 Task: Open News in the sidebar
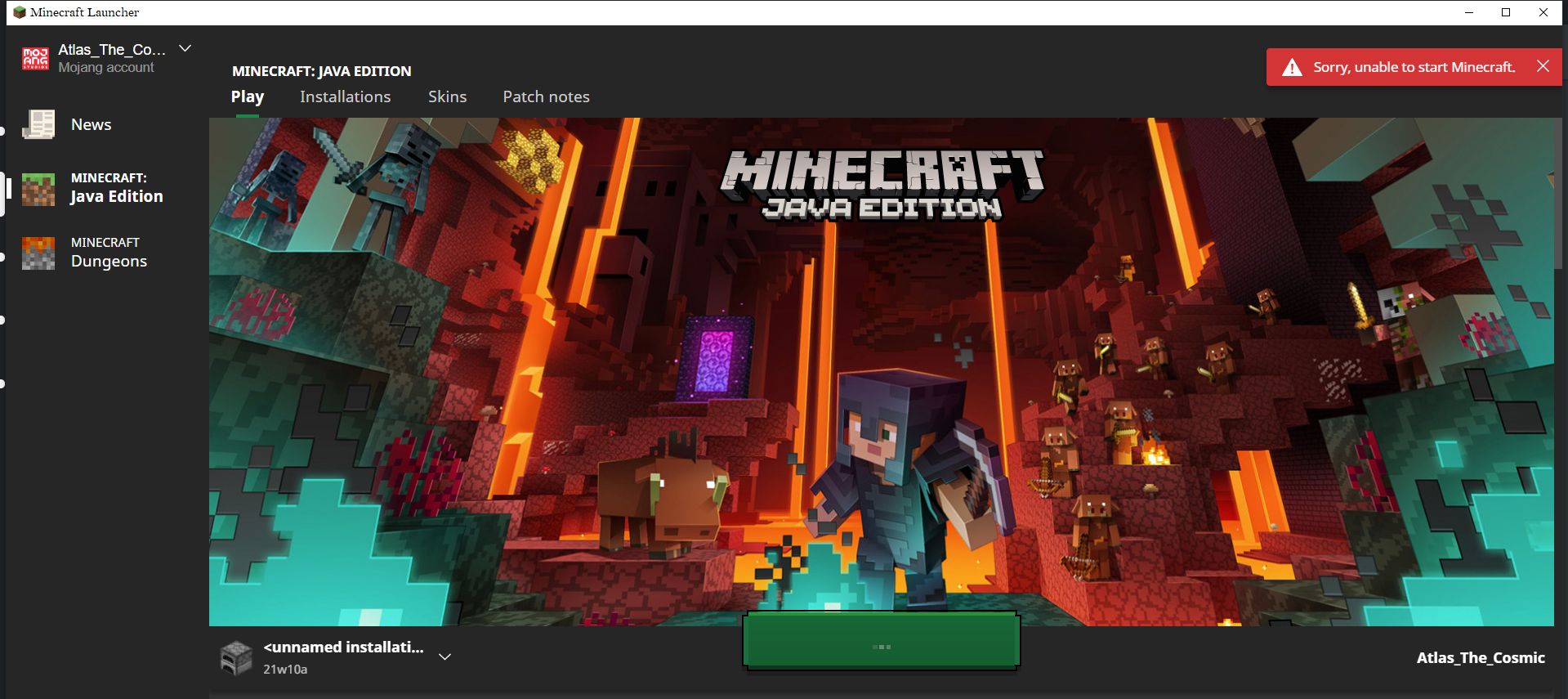point(91,124)
